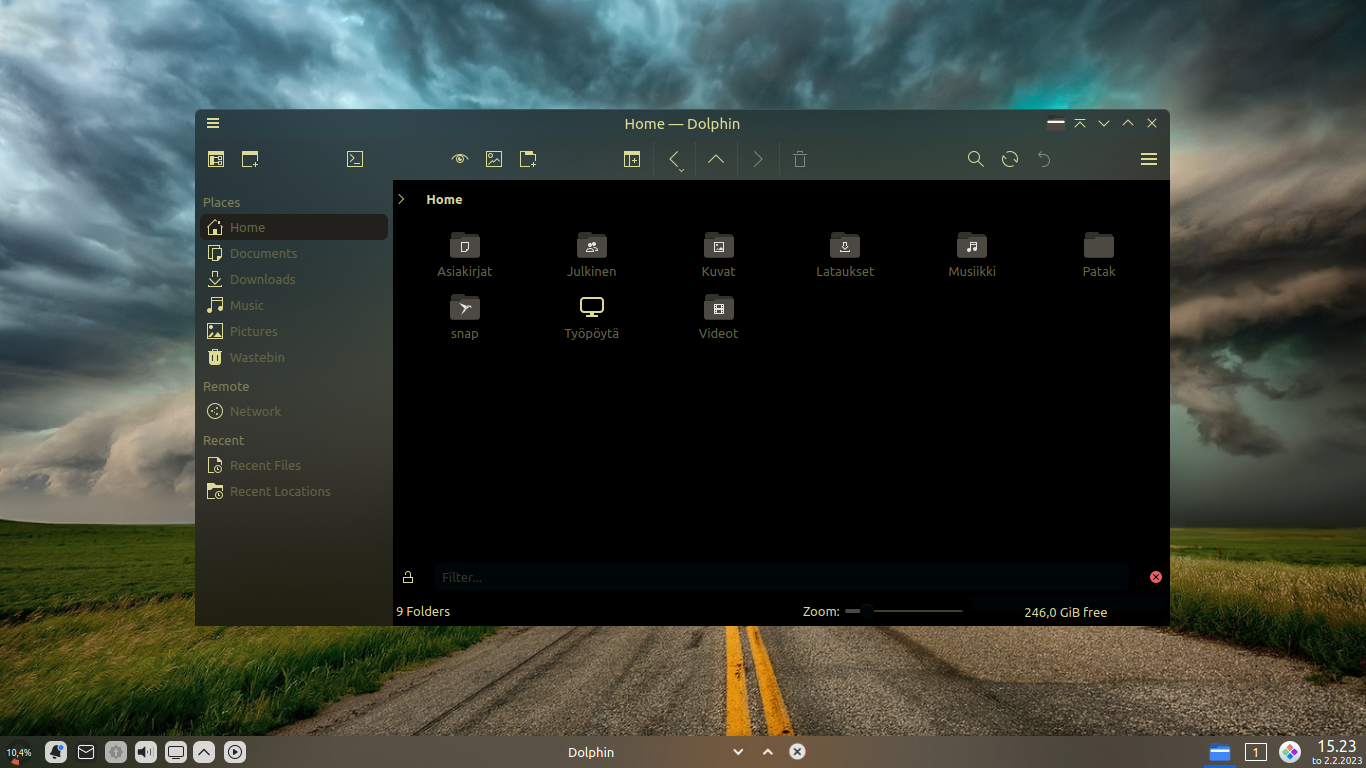Image resolution: width=1366 pixels, height=768 pixels.
Task: Toggle the filter bar lock icon
Action: point(408,577)
